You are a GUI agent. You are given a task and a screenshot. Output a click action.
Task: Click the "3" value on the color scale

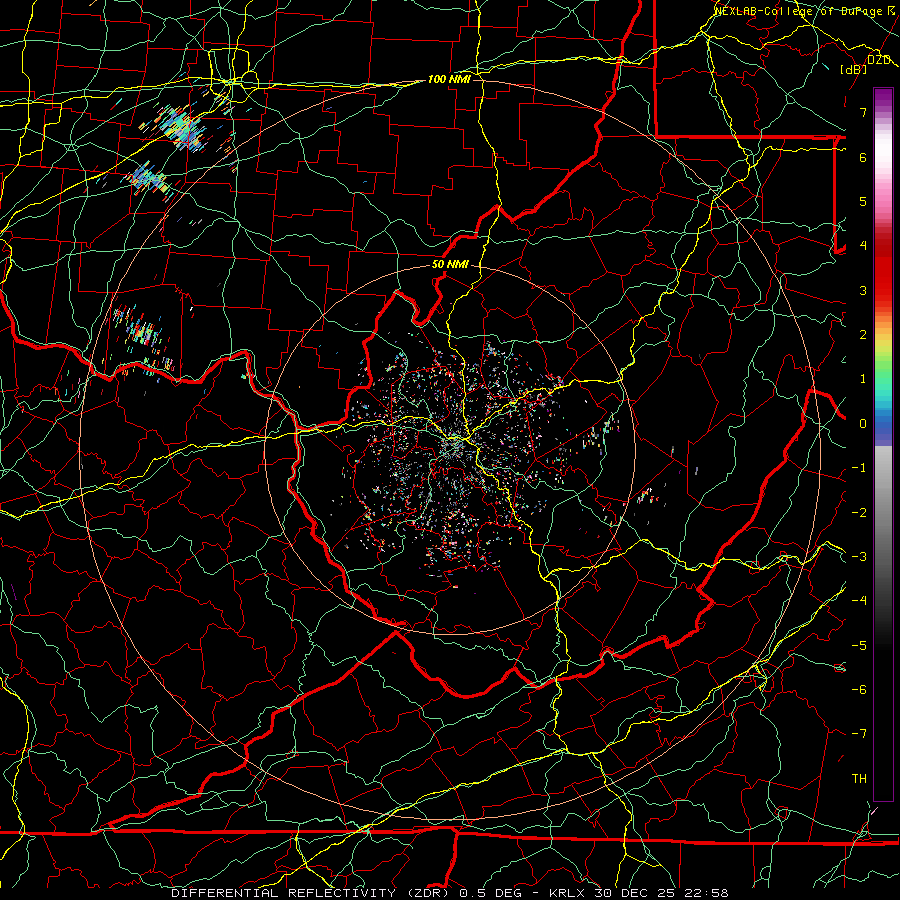[863, 290]
